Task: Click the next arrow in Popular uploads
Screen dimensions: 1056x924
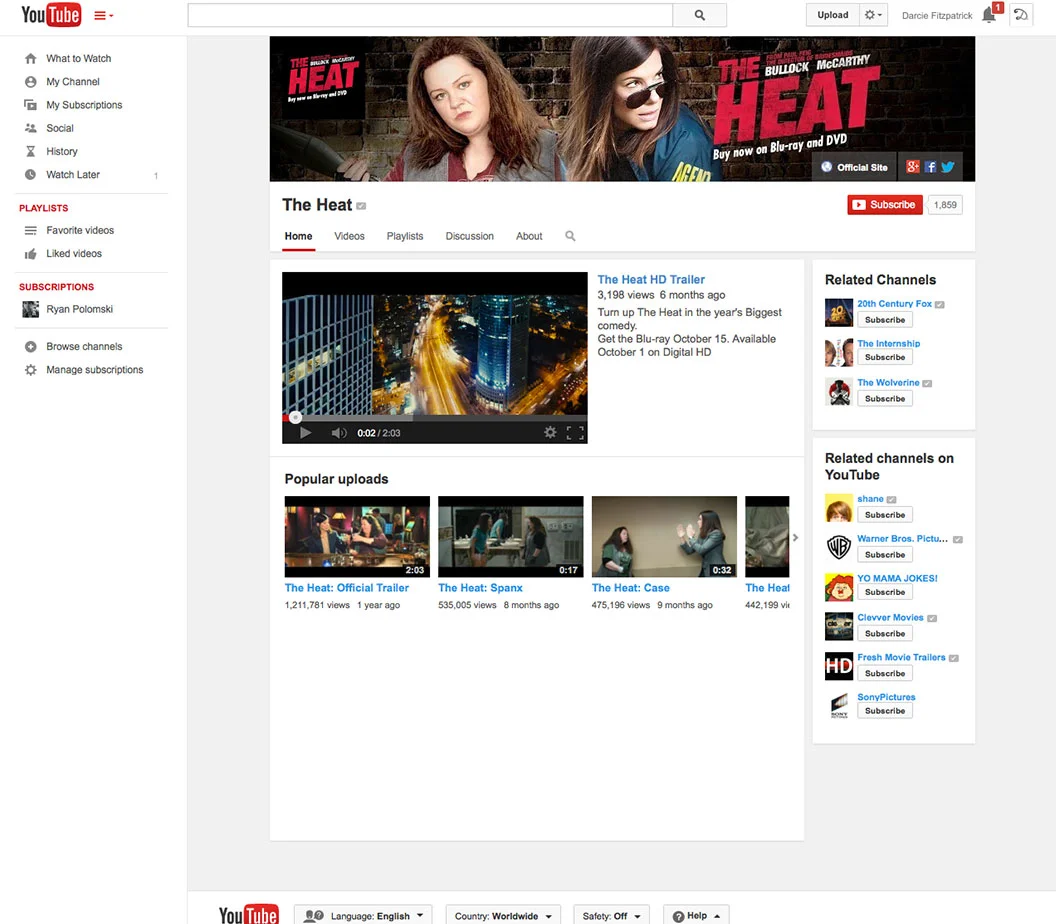Action: 795,537
